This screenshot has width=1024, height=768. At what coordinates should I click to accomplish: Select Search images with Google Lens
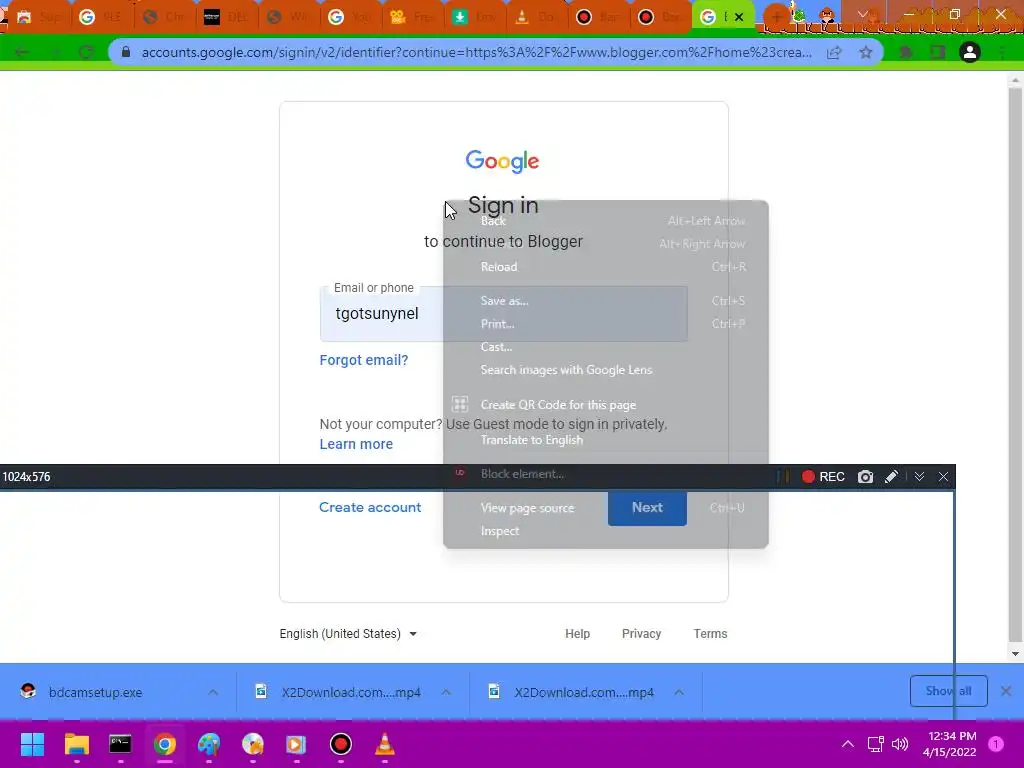605,370
